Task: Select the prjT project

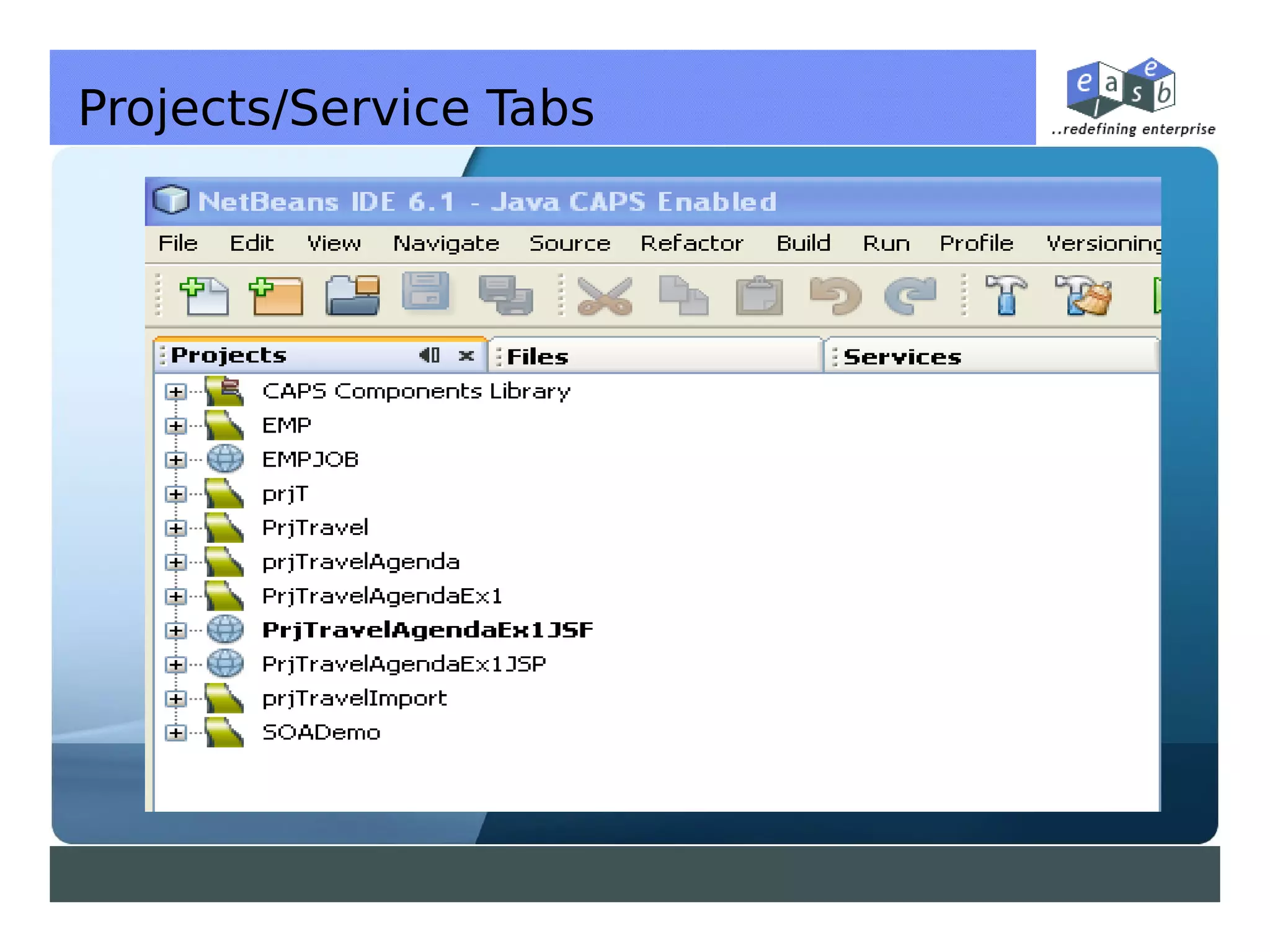Action: pyautogui.click(x=285, y=494)
